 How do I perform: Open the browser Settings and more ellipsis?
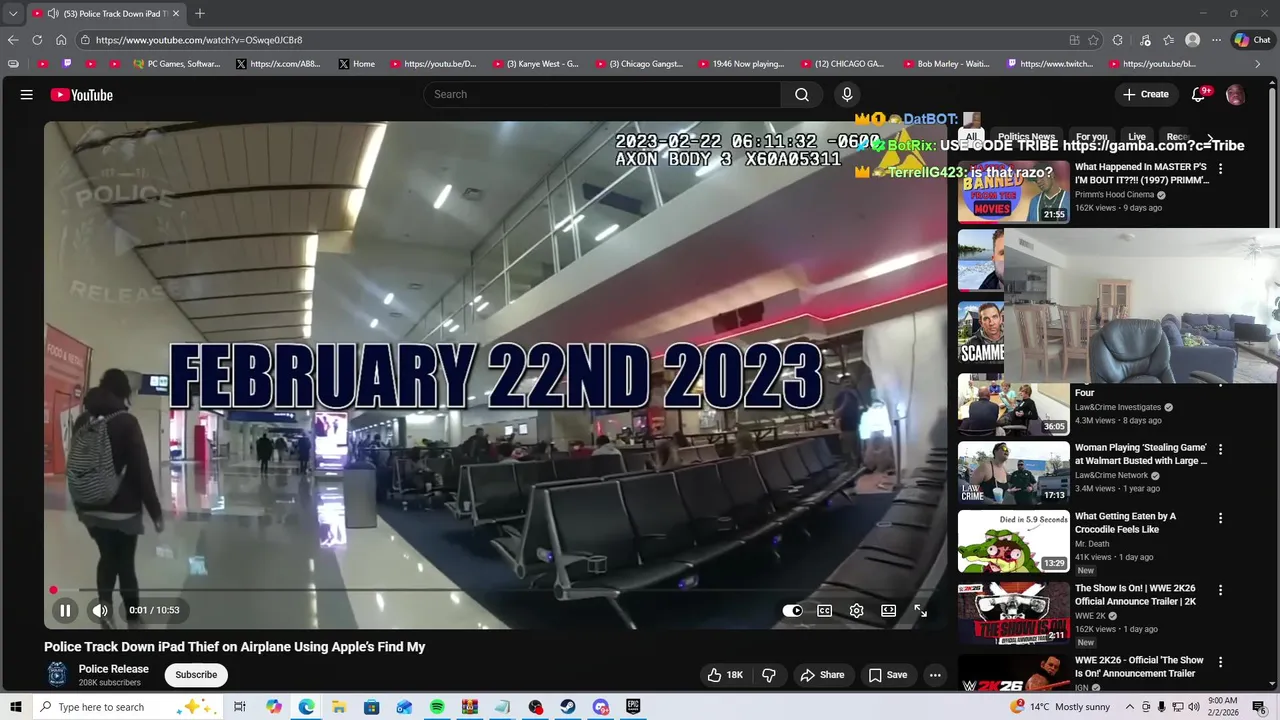click(x=1216, y=40)
